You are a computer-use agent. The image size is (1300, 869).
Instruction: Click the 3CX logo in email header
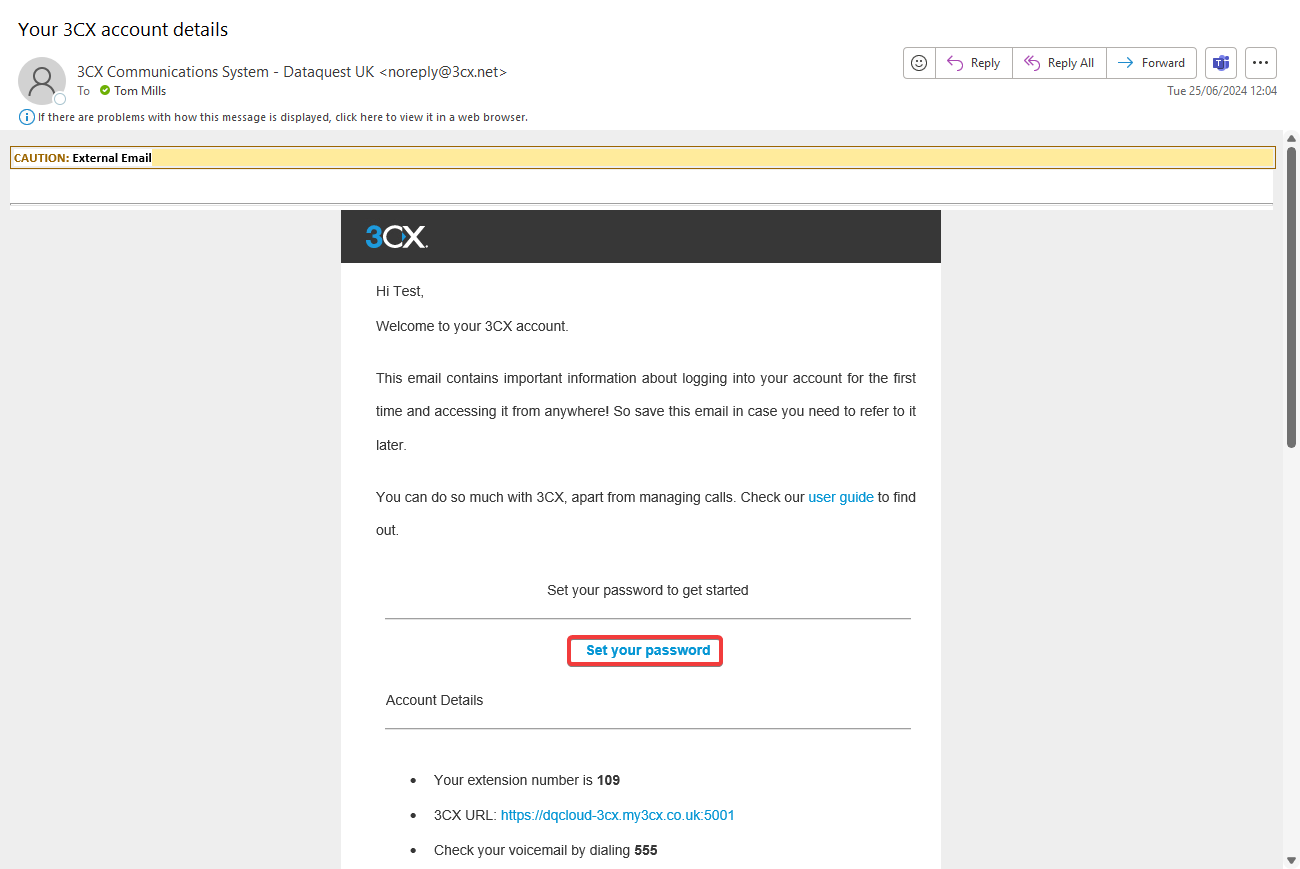click(x=397, y=237)
